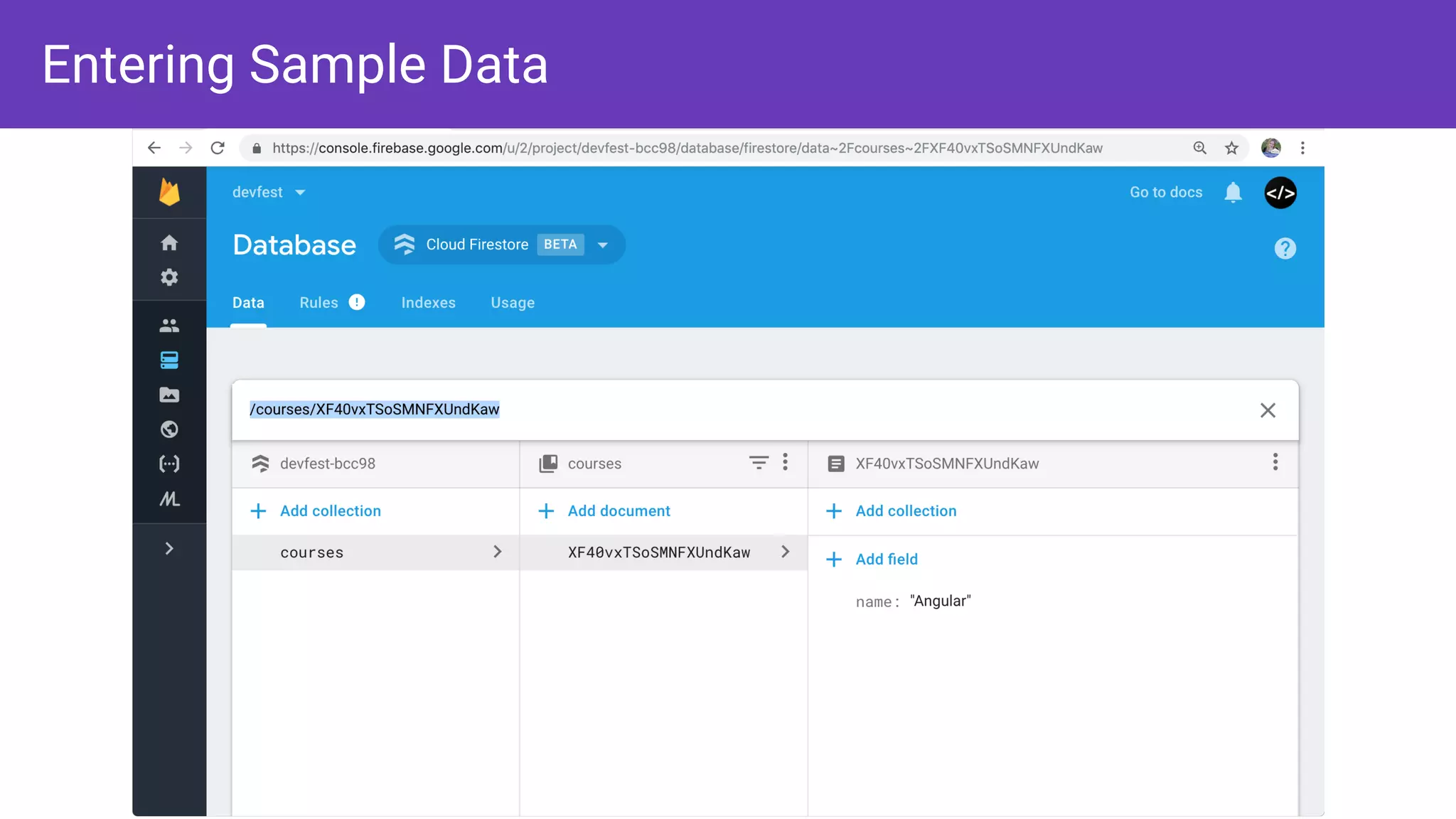Open Hosting globe icon in sidebar
Screen dimensions: 1456x819
(169, 429)
